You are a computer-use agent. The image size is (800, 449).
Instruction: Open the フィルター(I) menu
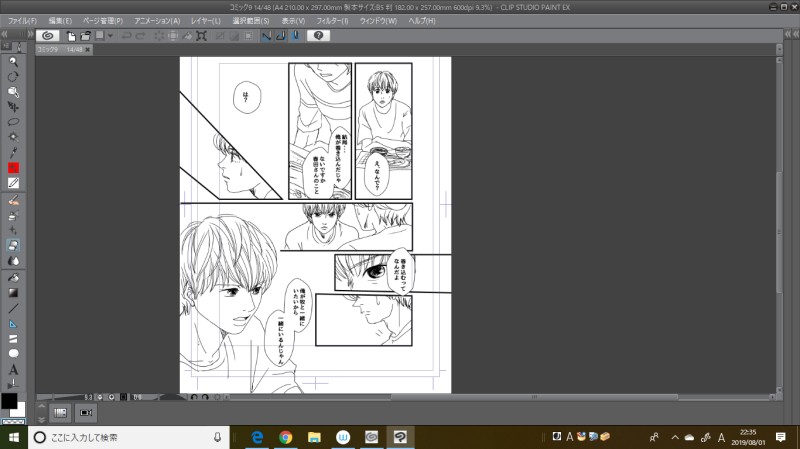332,21
